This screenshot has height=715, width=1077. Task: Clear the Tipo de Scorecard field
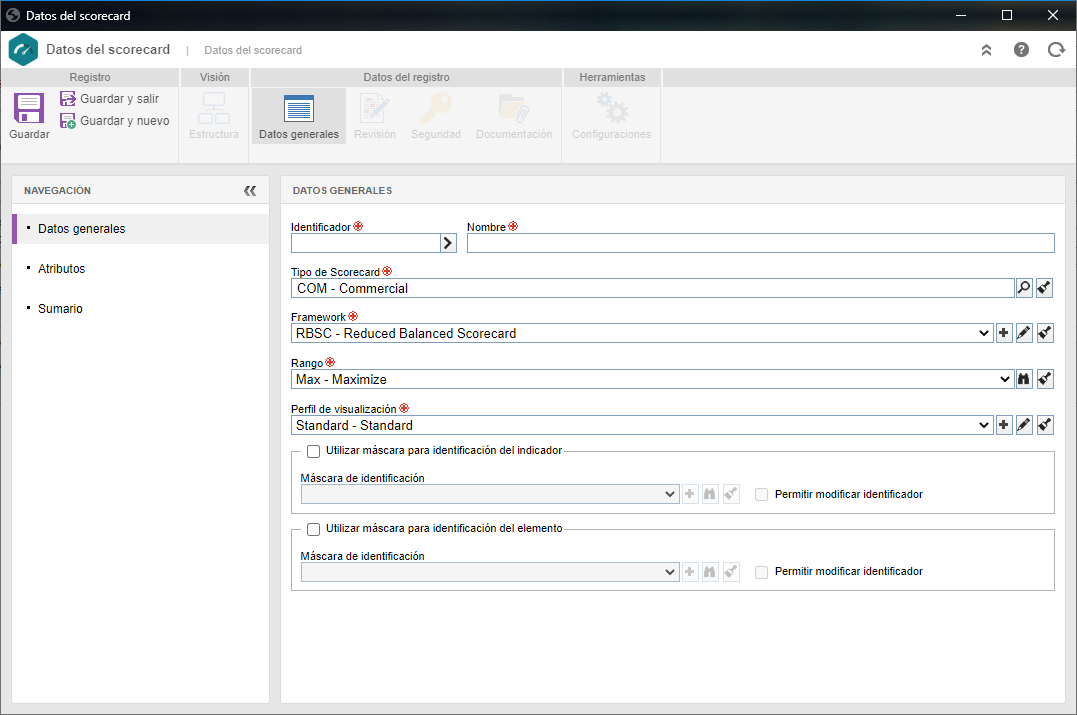1045,288
